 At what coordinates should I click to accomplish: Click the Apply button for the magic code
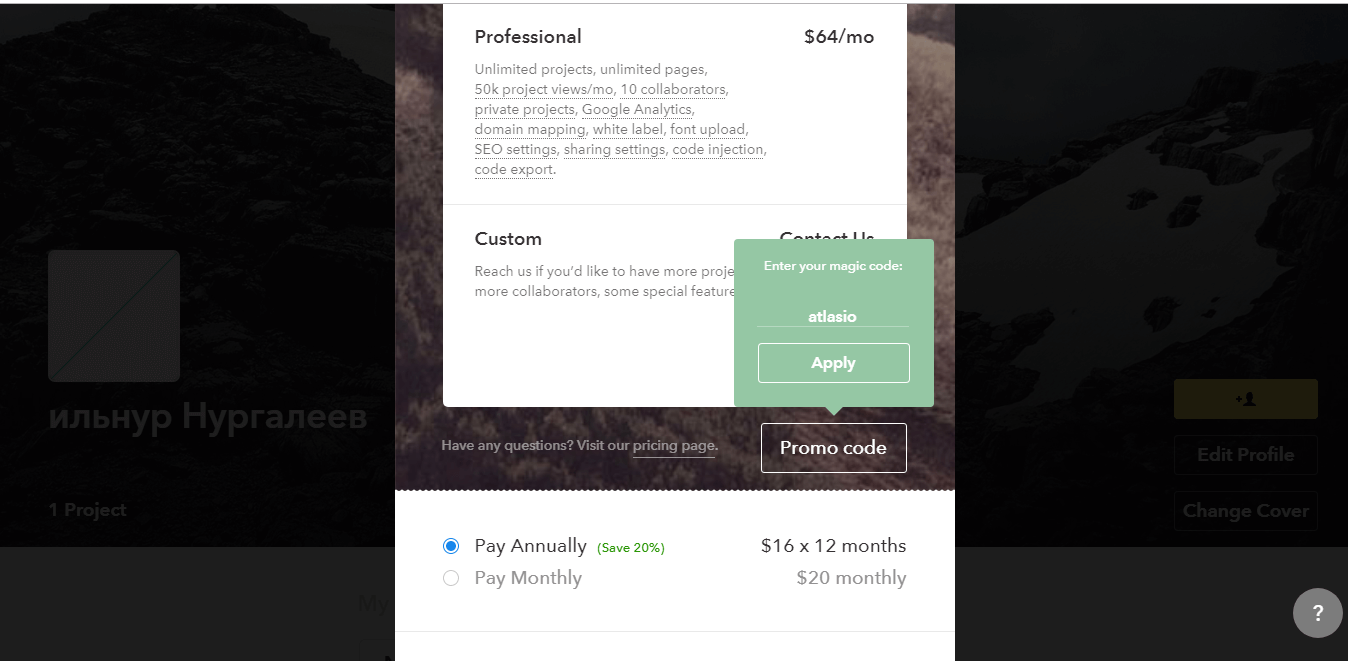(x=833, y=363)
